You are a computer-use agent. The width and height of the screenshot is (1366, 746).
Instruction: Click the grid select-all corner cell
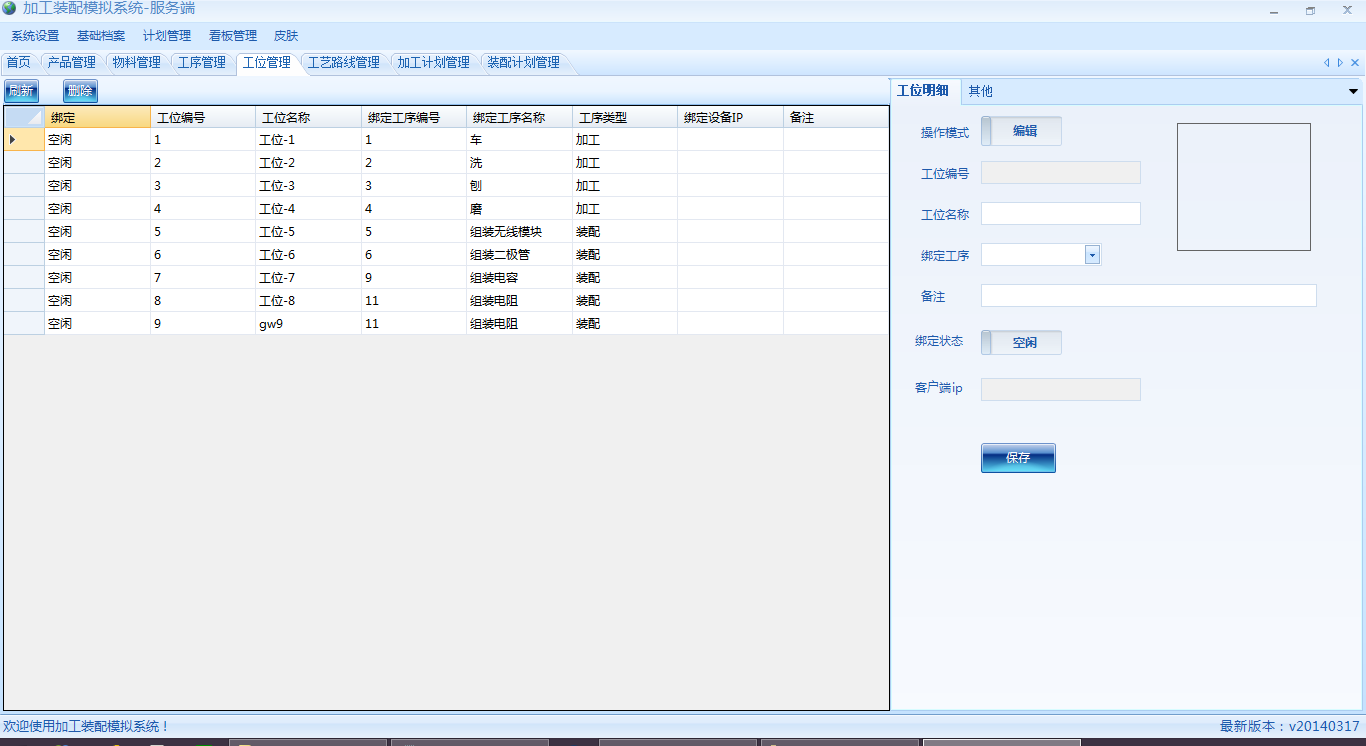(x=24, y=117)
